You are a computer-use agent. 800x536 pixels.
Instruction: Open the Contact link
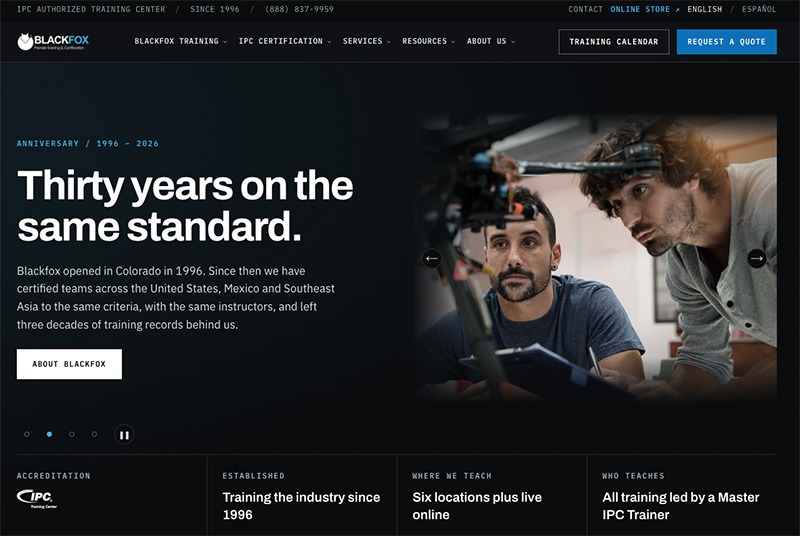(x=585, y=9)
